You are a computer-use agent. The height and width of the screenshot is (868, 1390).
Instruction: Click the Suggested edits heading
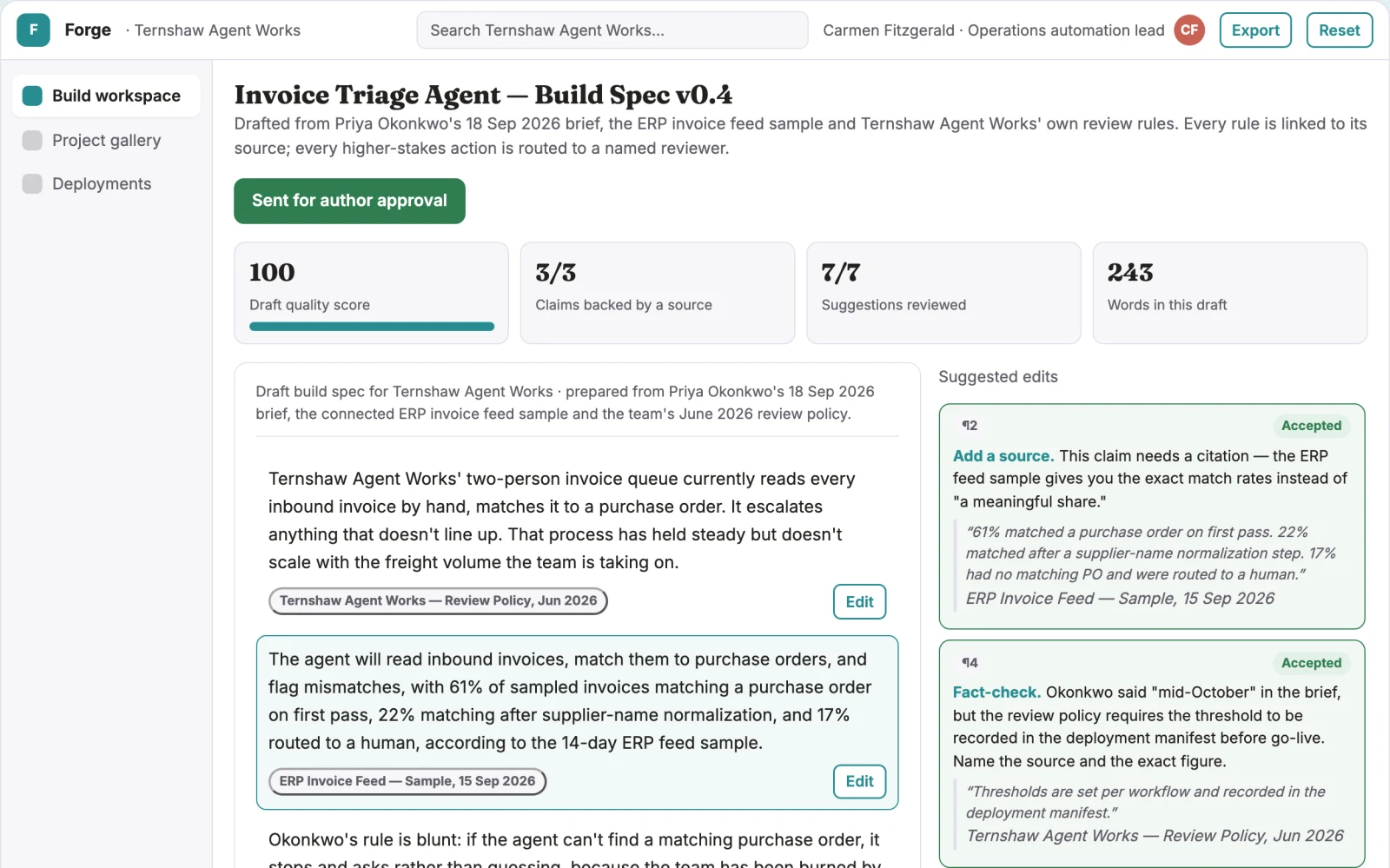(998, 377)
